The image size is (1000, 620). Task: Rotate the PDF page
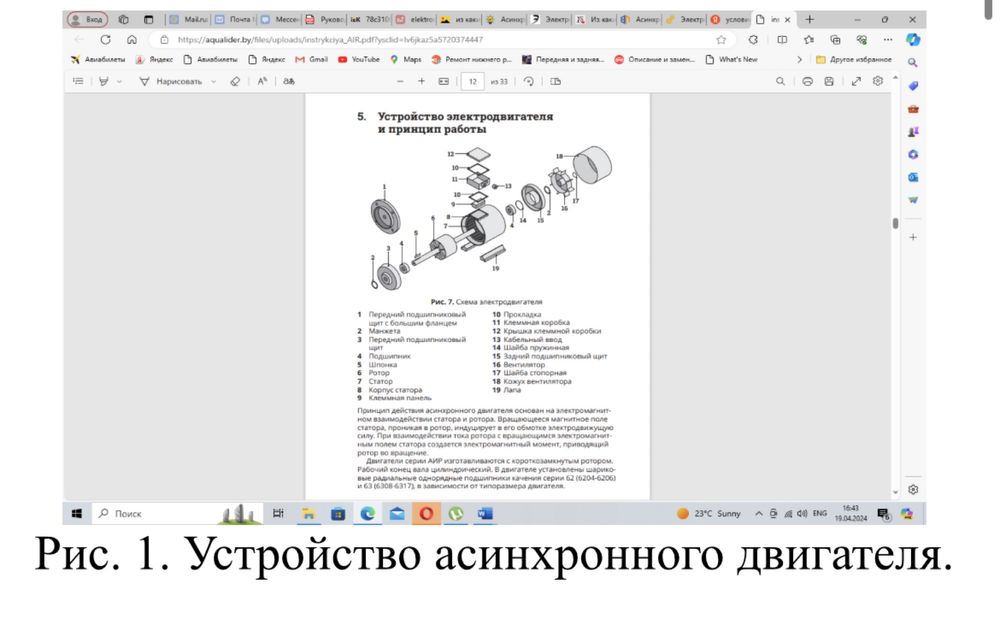pos(529,82)
